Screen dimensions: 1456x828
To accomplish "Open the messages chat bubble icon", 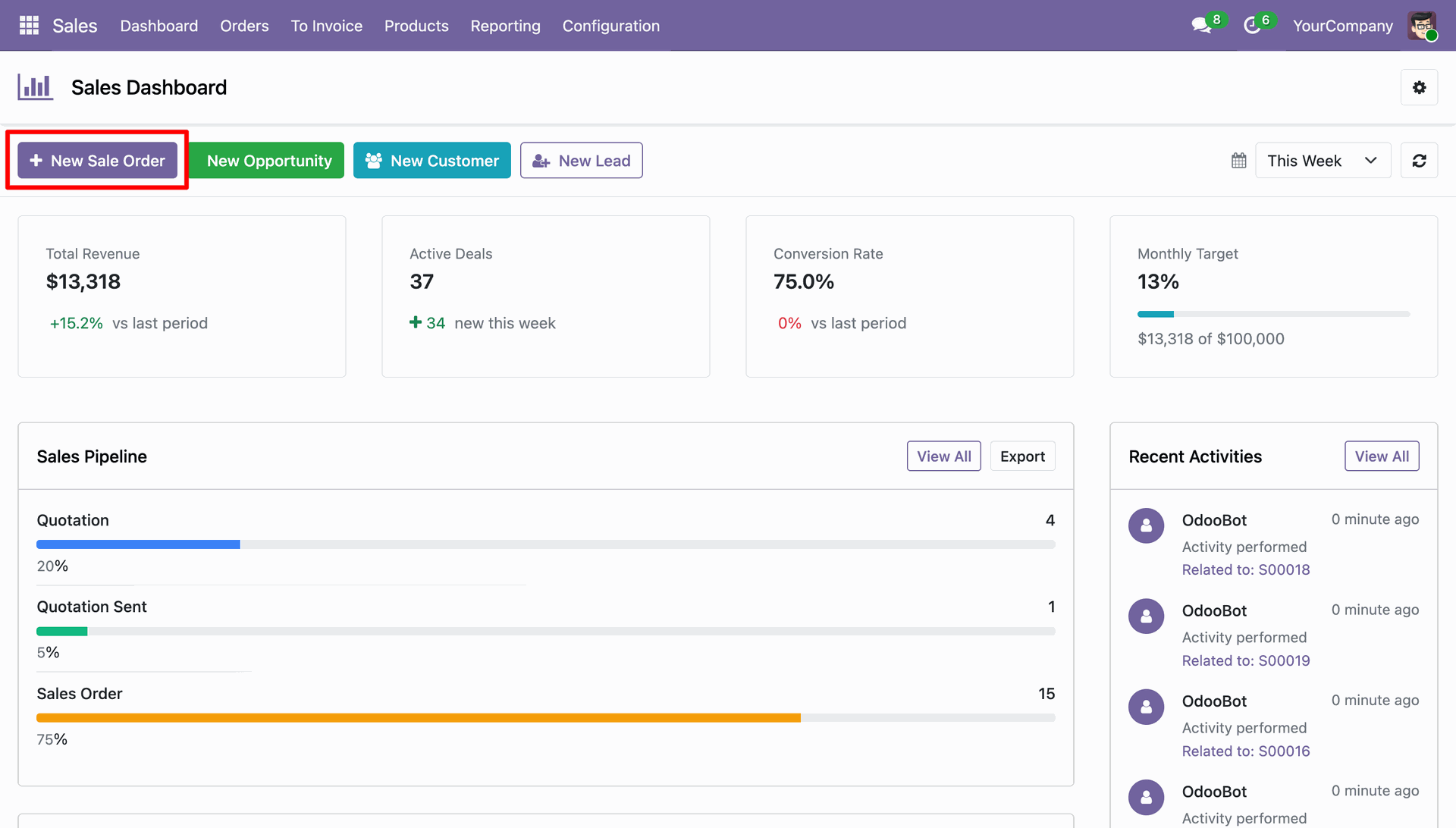I will coord(1201,26).
